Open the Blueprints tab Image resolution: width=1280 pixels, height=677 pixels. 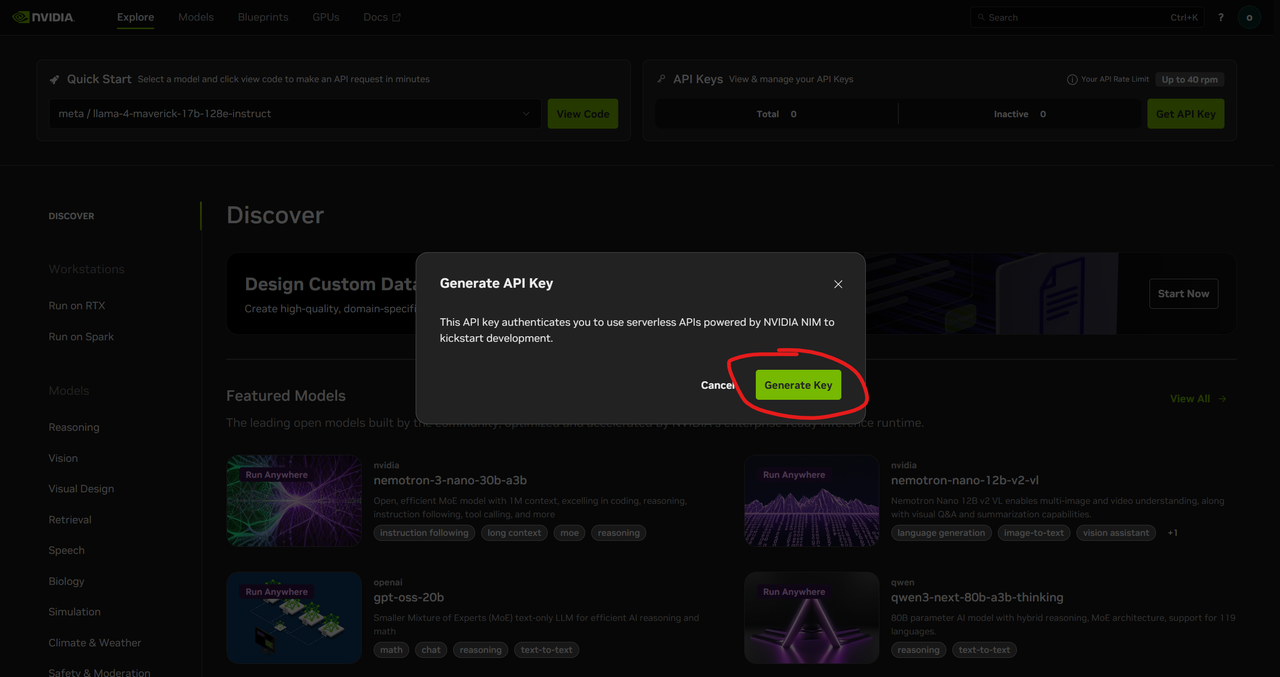tap(263, 17)
